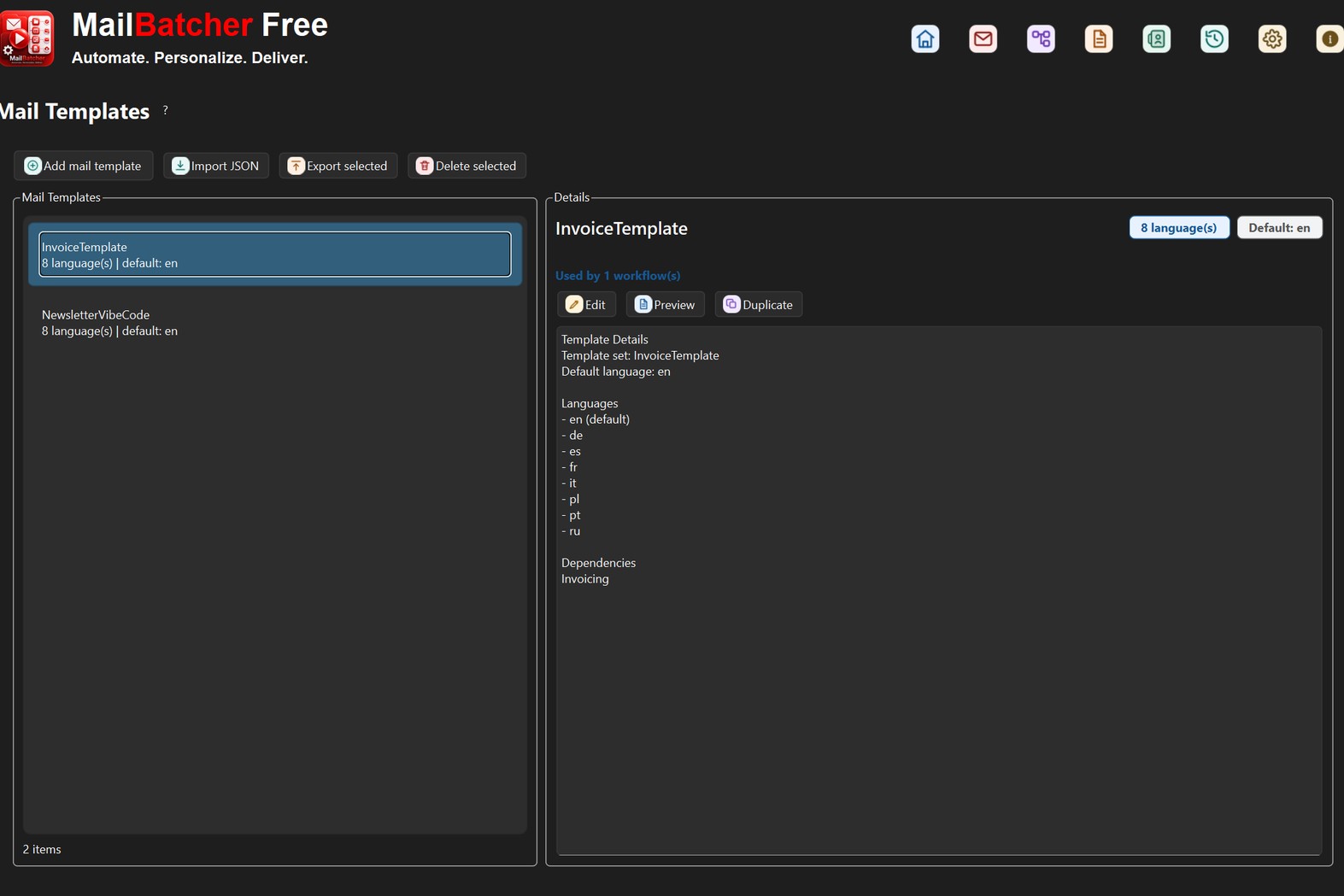Click the '- pt' language entry
Image resolution: width=1344 pixels, height=896 pixels.
(x=571, y=516)
